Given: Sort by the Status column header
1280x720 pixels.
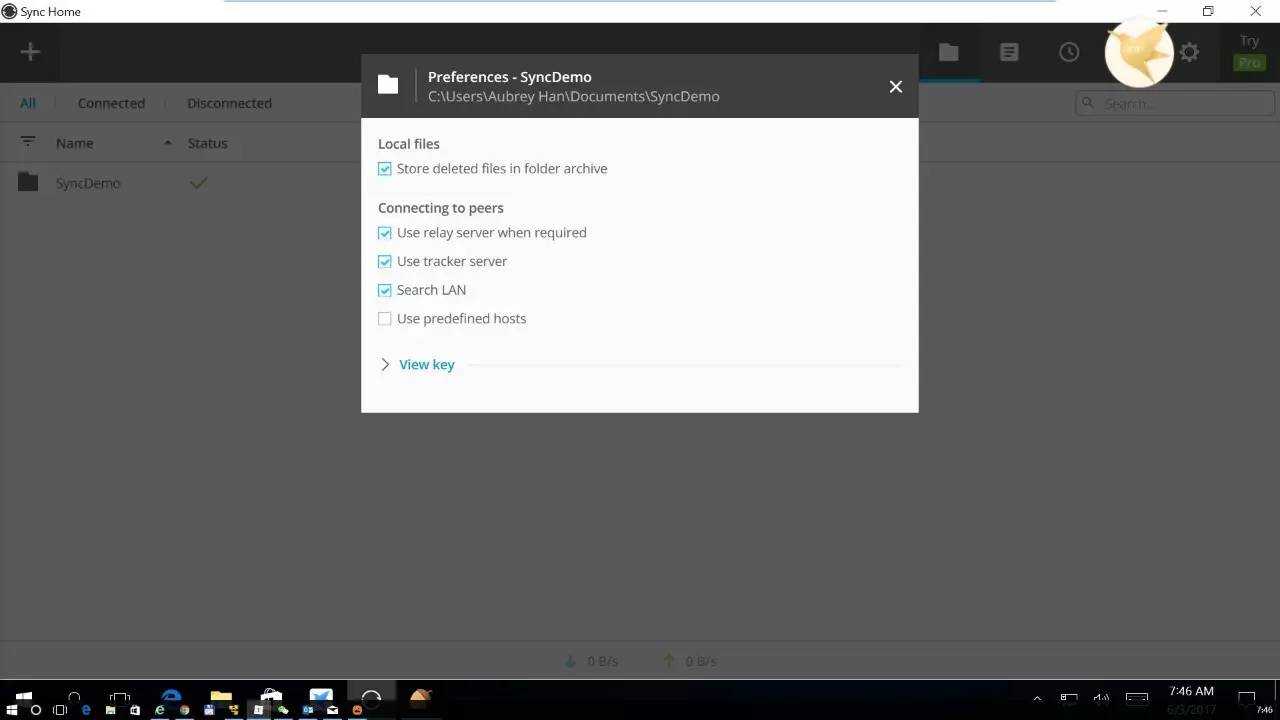Looking at the screenshot, I should coord(208,143).
